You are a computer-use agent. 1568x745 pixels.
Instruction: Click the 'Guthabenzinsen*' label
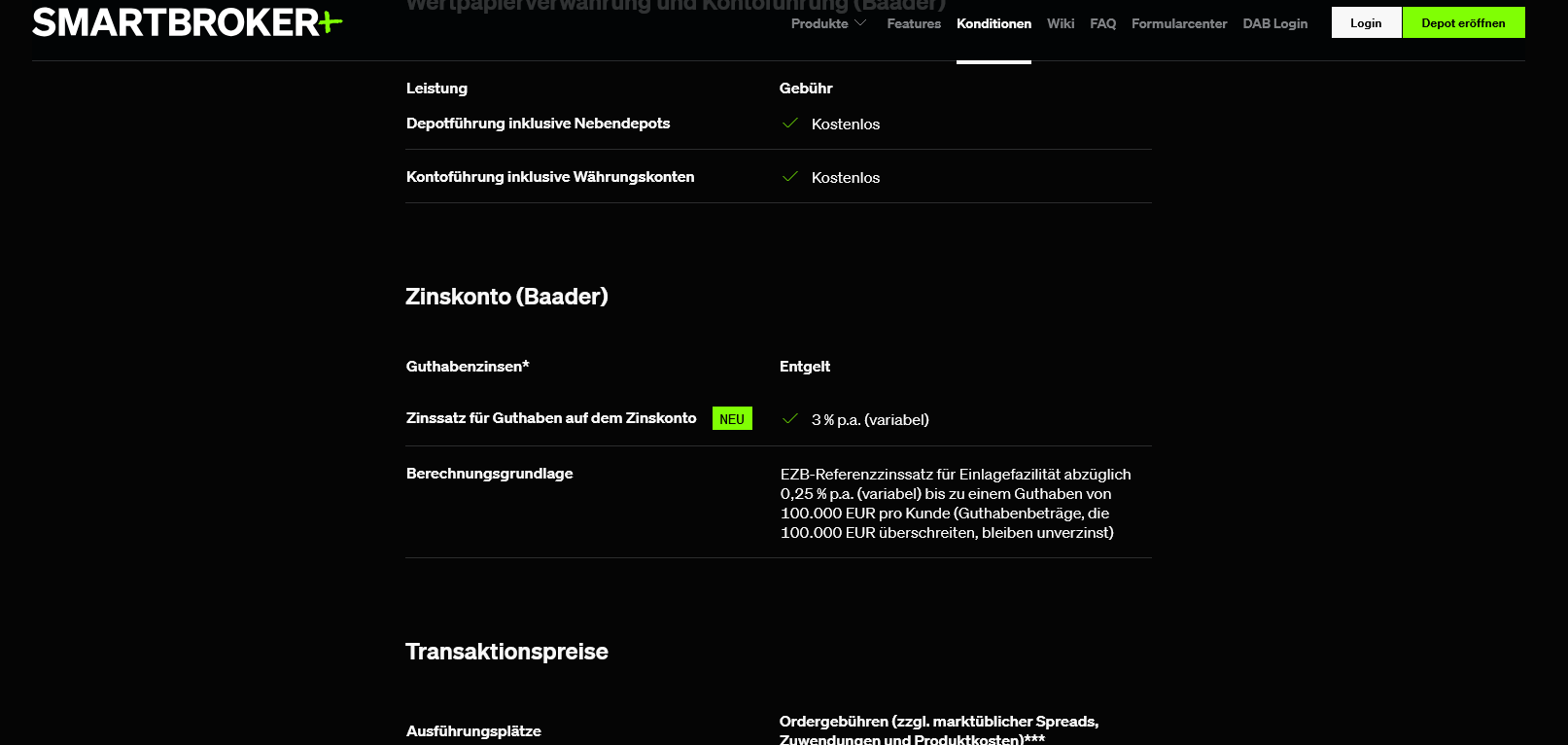point(468,367)
